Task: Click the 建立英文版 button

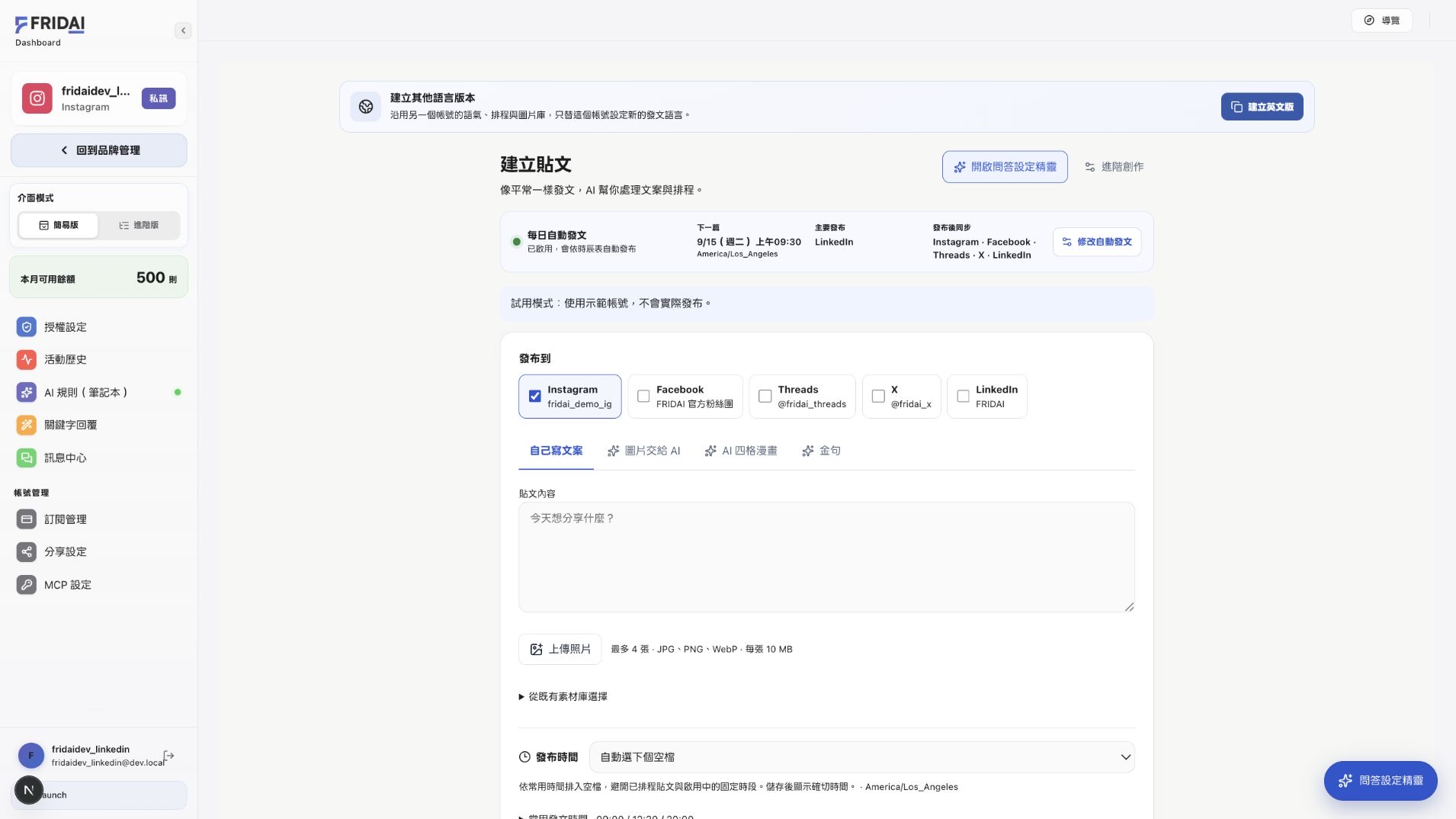Action: coord(1262,107)
